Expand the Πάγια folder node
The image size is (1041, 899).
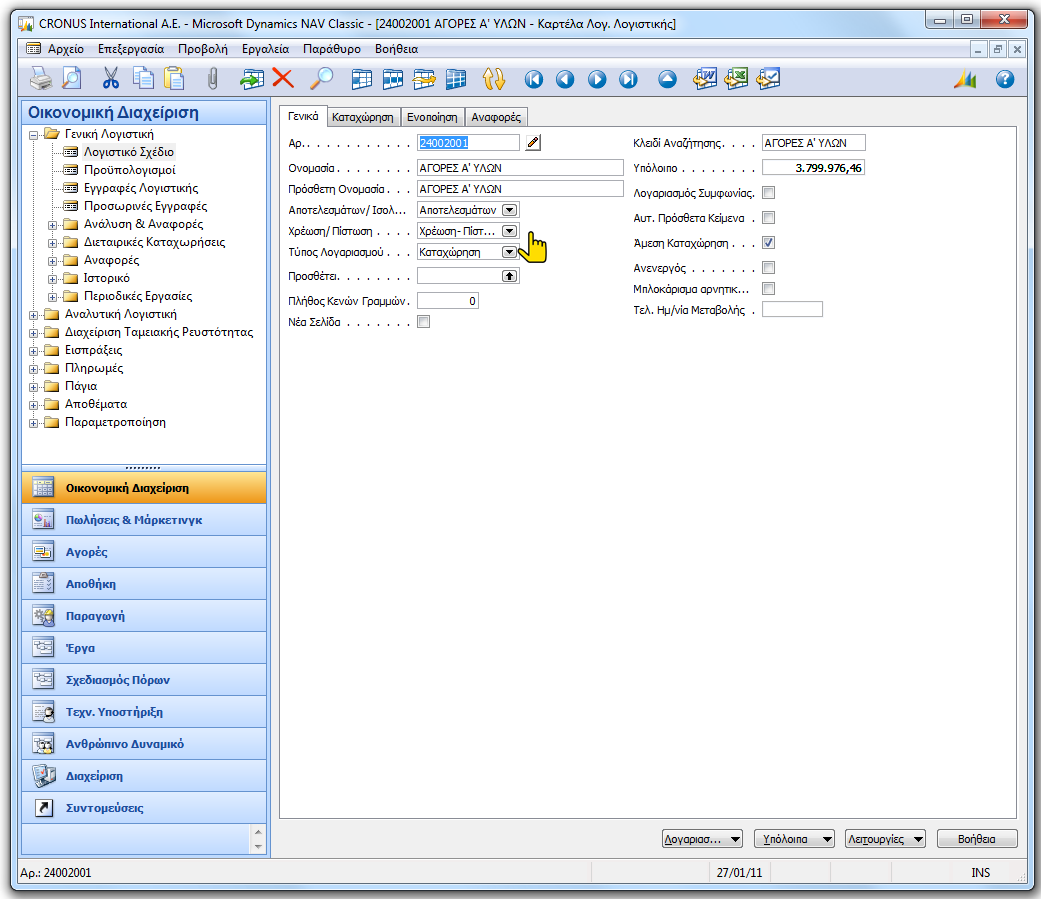[x=33, y=386]
